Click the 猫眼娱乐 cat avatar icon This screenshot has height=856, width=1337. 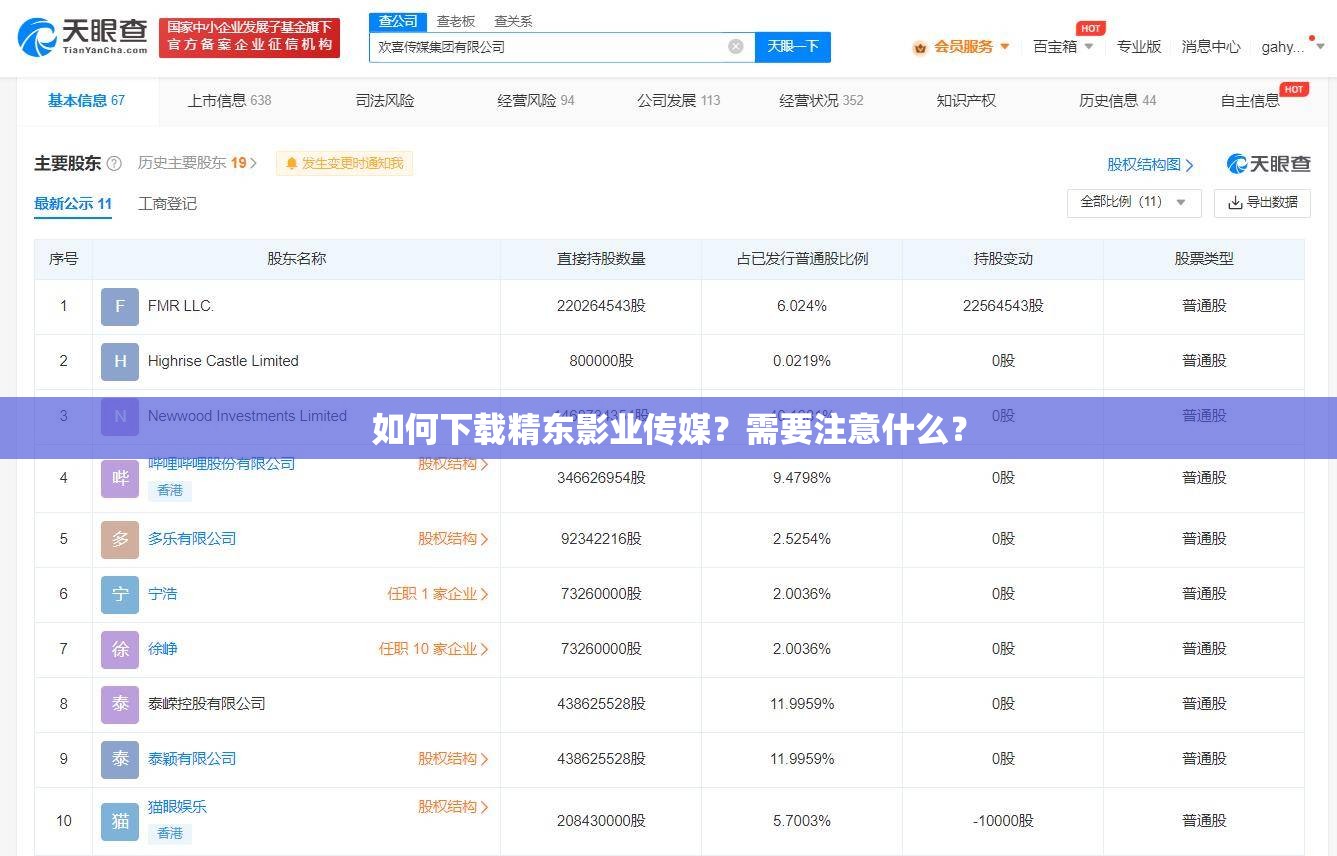tap(119, 820)
